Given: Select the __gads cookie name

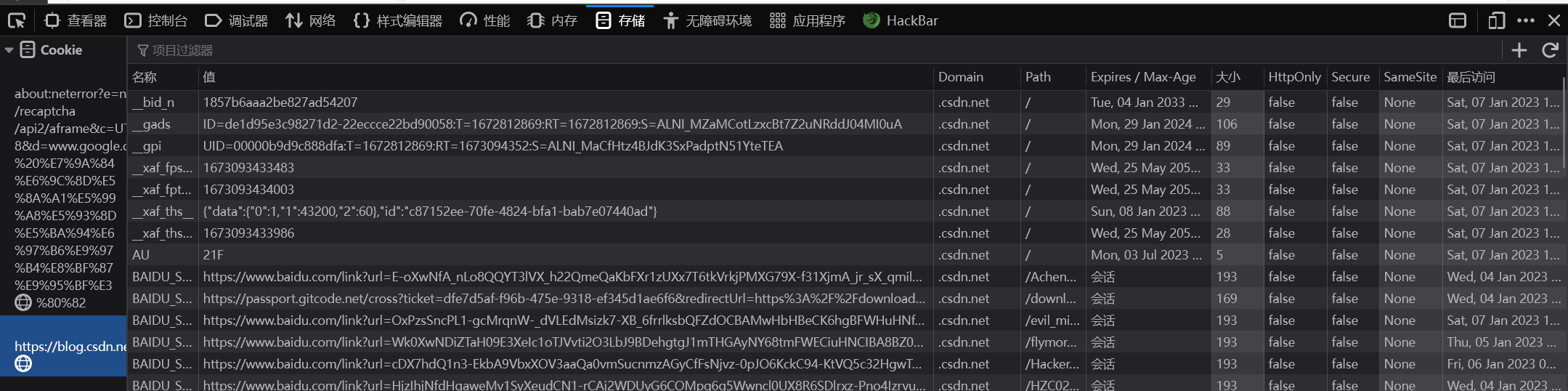Looking at the screenshot, I should (151, 124).
